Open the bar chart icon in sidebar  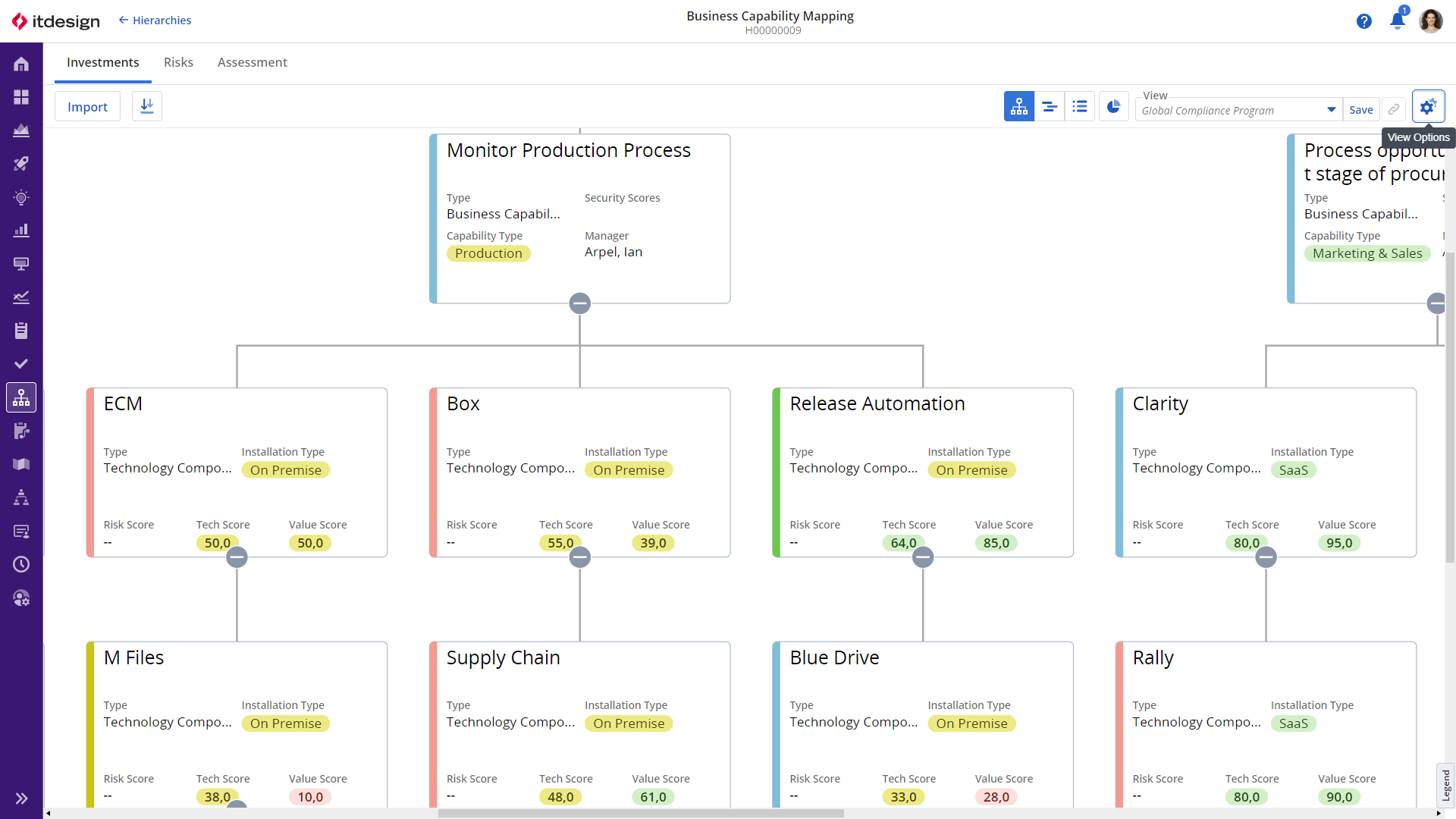[21, 231]
